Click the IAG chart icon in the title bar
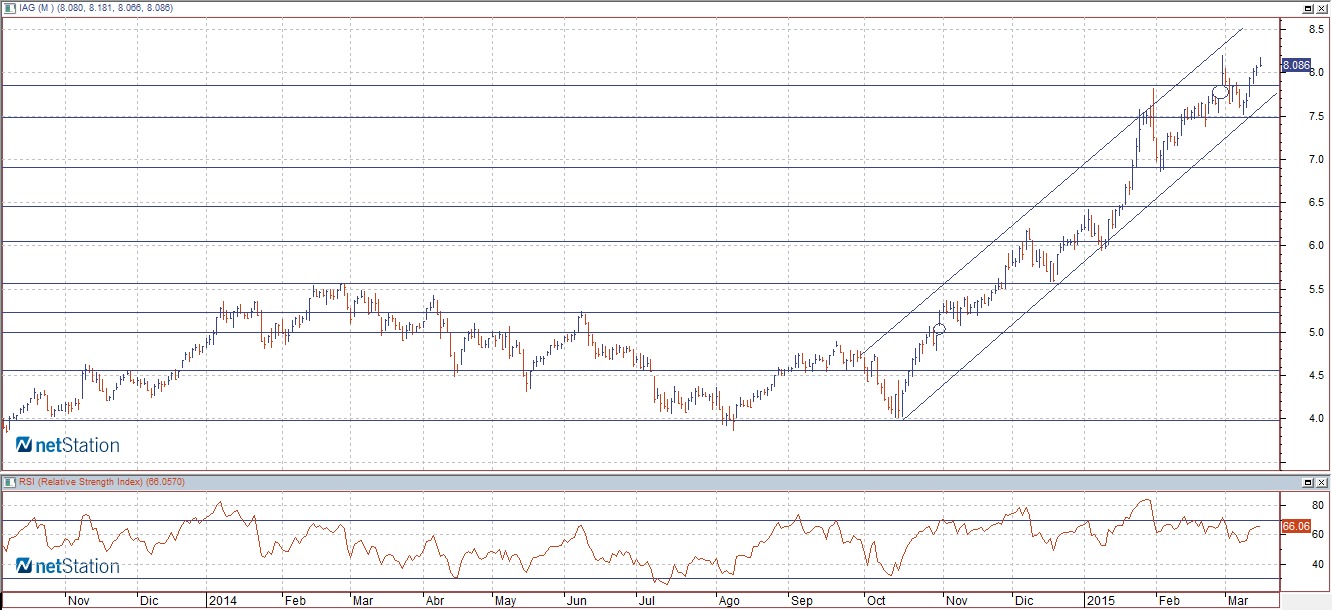This screenshot has width=1332, height=610. [x=9, y=8]
